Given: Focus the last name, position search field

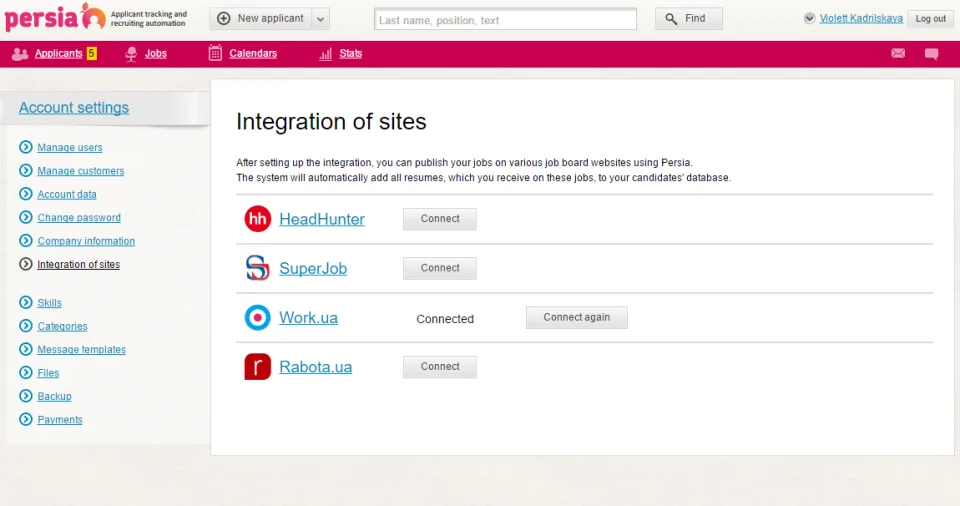Looking at the screenshot, I should pyautogui.click(x=505, y=20).
